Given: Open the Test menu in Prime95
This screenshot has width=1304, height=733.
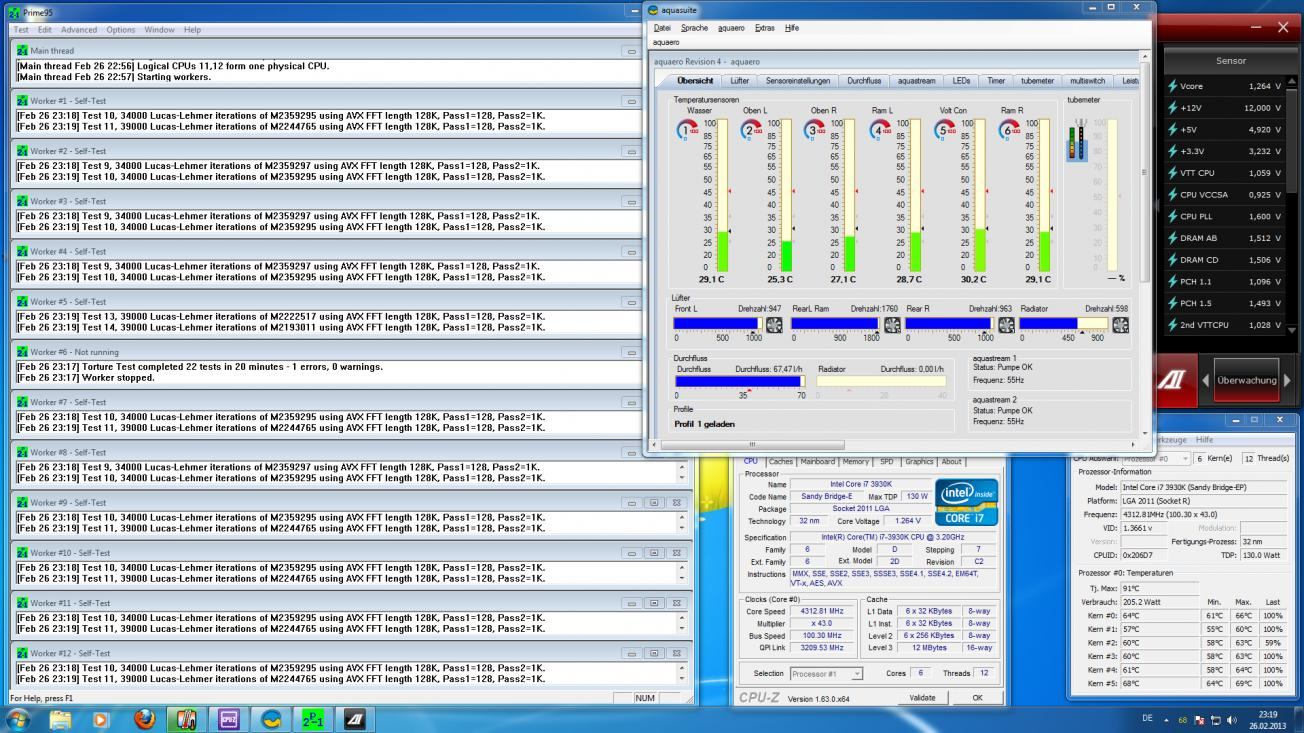Looking at the screenshot, I should 21,30.
